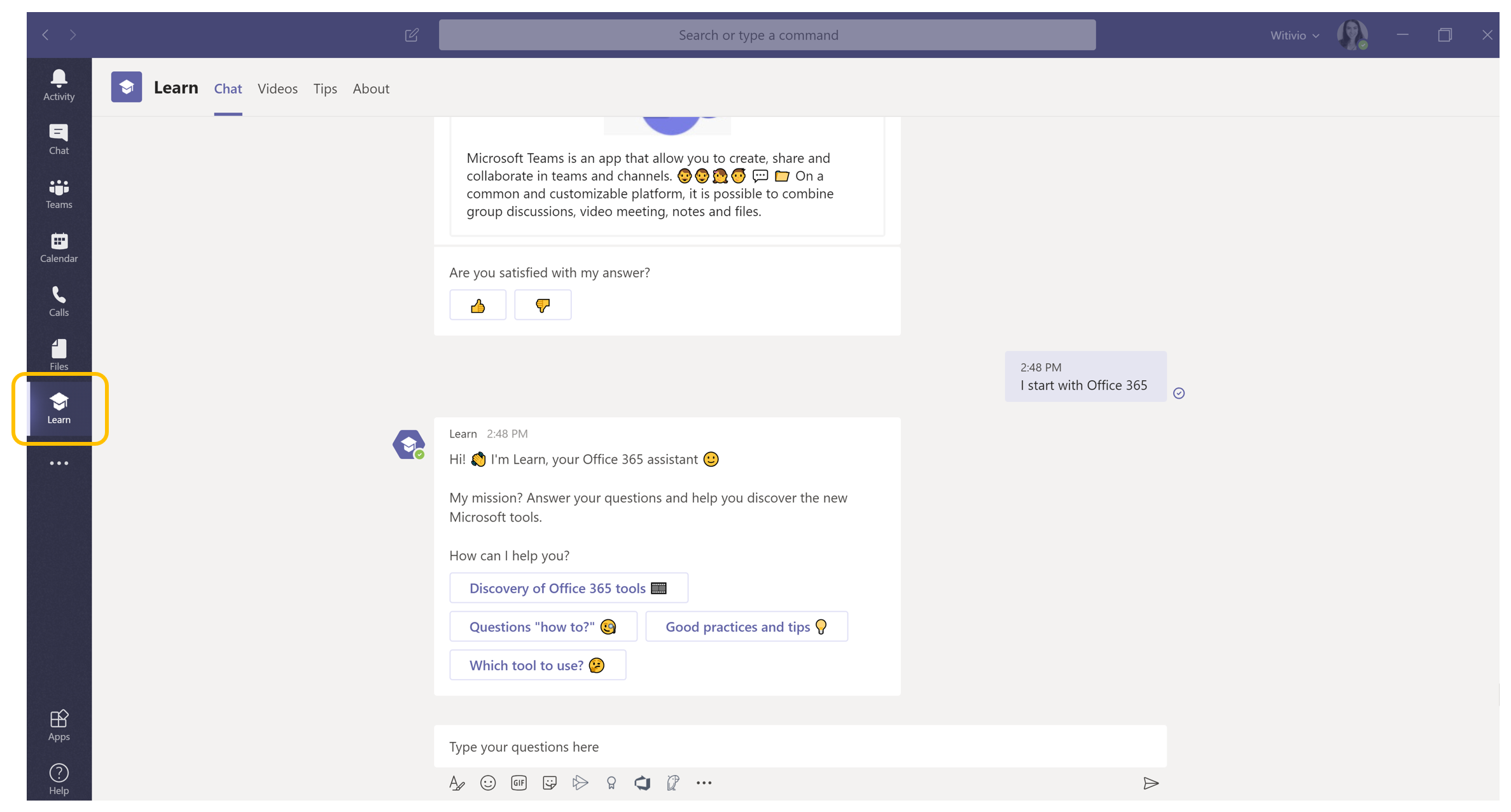Switch to the Tips tab
The width and height of the screenshot is (1511, 812).
point(325,88)
